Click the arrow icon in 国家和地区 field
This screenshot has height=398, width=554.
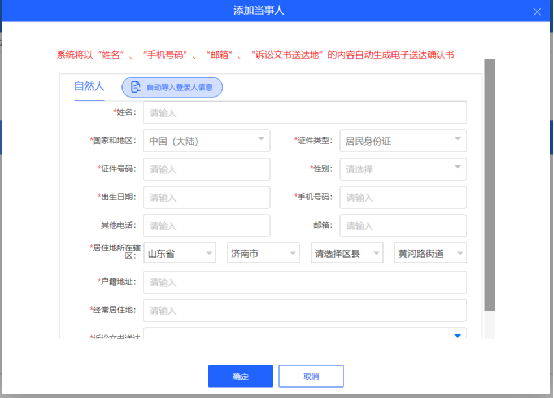(x=261, y=139)
